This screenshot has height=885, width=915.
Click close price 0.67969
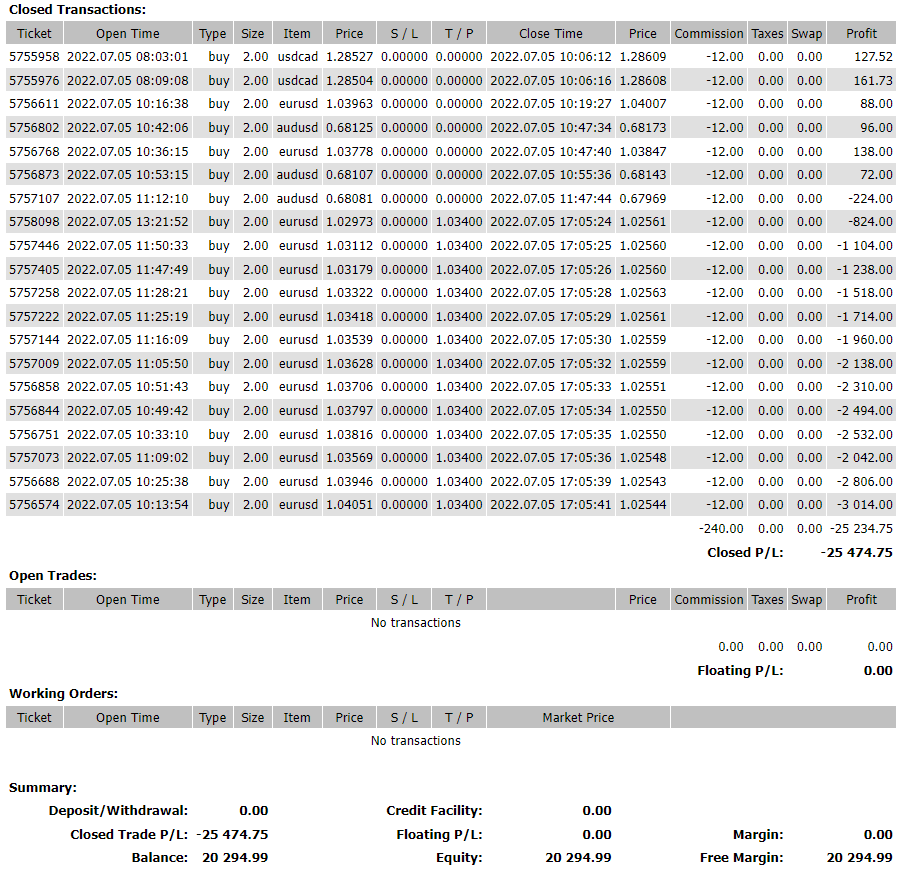coord(643,199)
